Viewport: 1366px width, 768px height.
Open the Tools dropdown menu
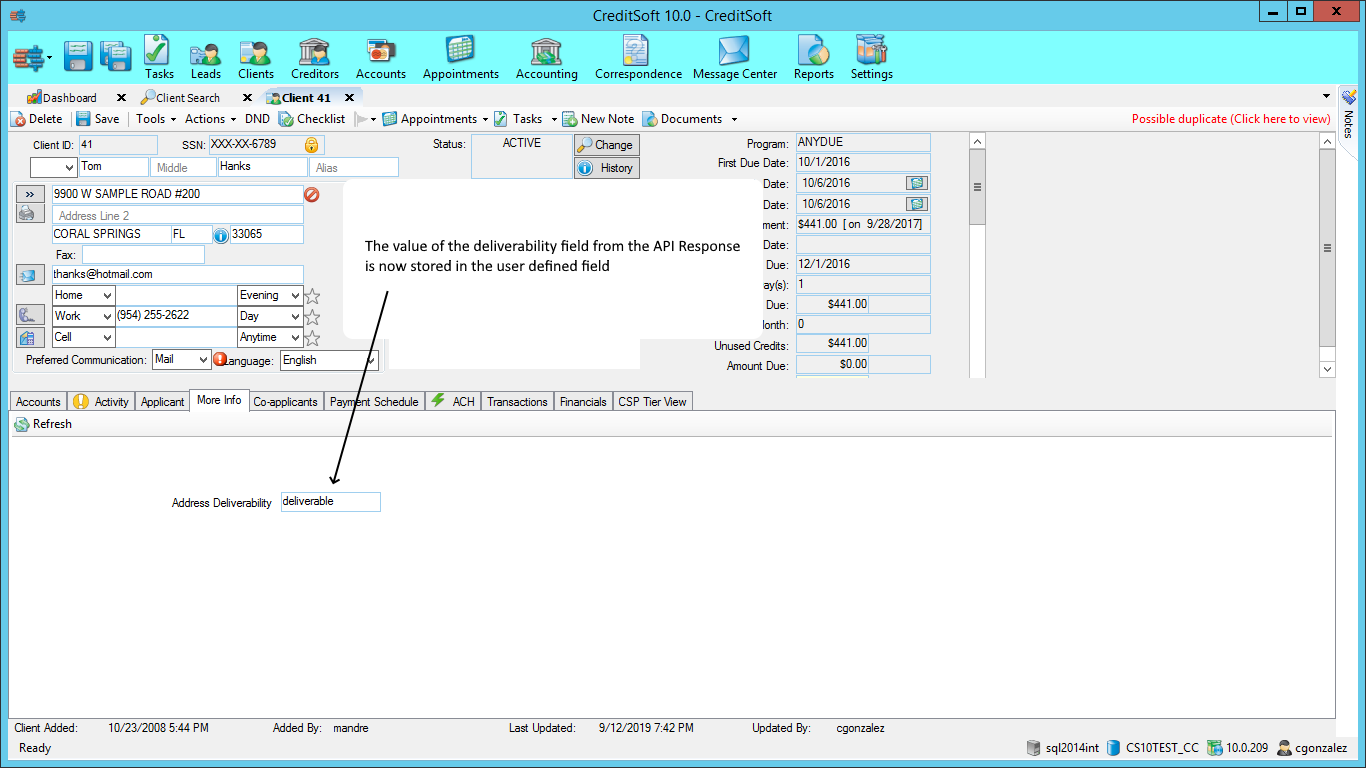click(x=155, y=119)
